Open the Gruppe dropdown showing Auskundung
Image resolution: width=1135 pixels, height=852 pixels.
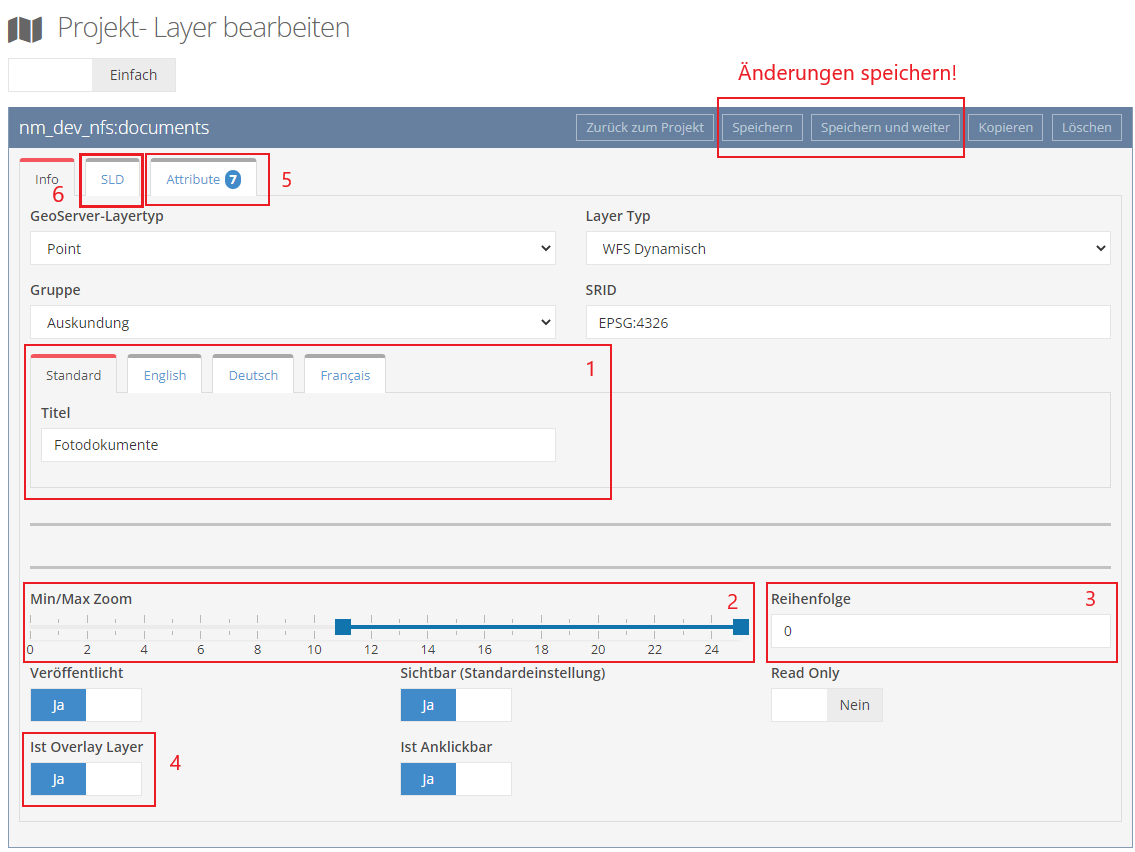pos(292,323)
